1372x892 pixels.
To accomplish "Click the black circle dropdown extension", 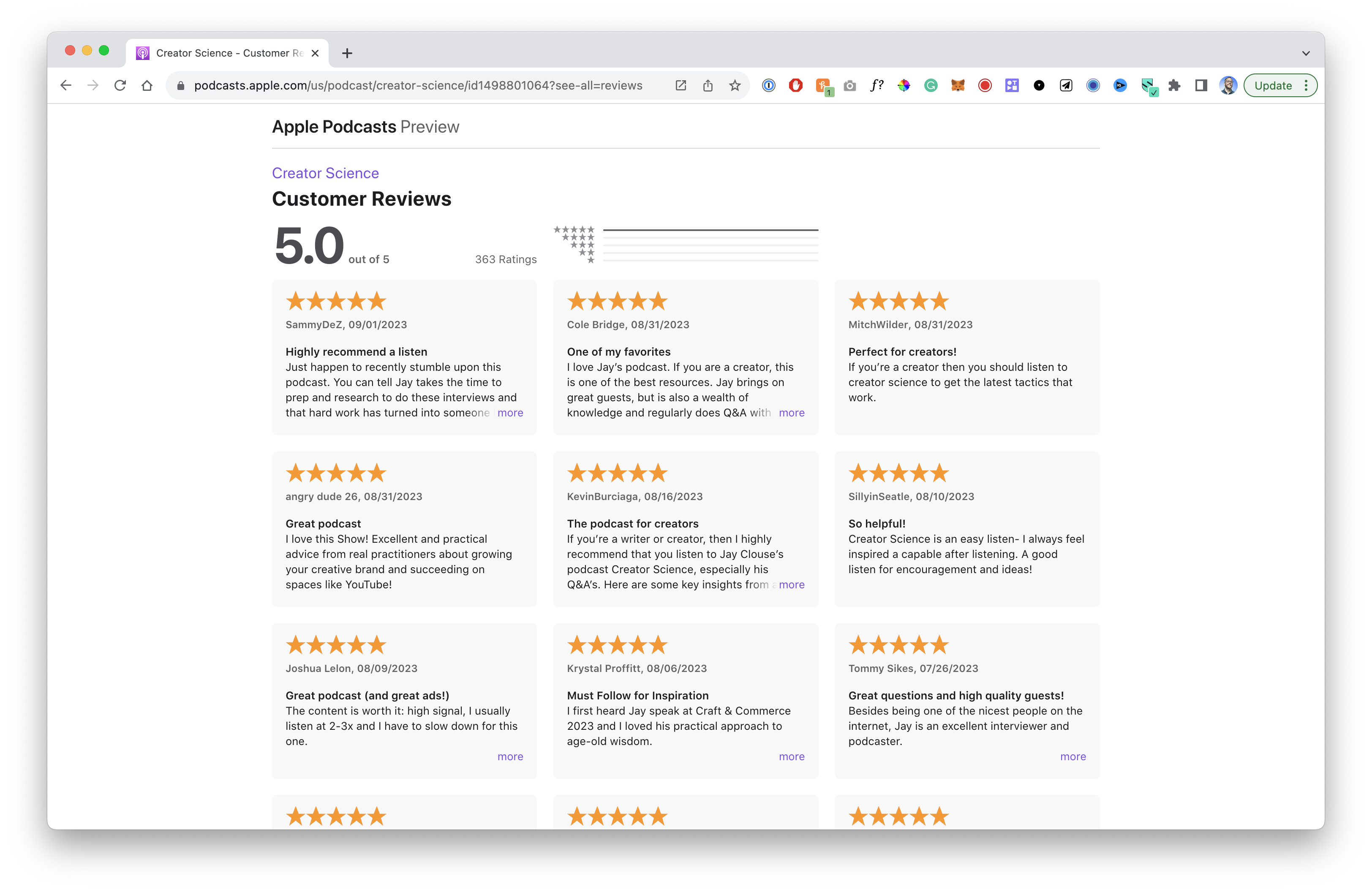I will click(1040, 85).
